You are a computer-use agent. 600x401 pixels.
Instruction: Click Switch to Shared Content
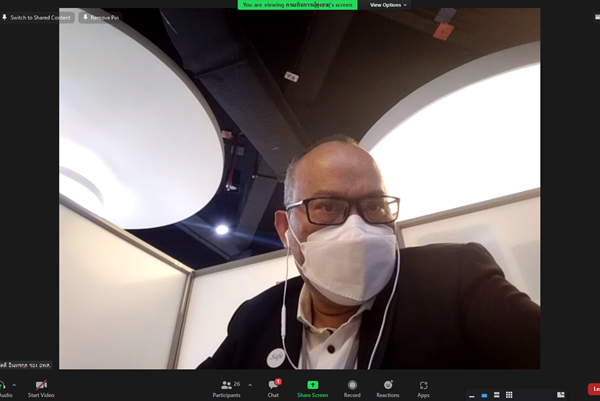(x=37, y=17)
